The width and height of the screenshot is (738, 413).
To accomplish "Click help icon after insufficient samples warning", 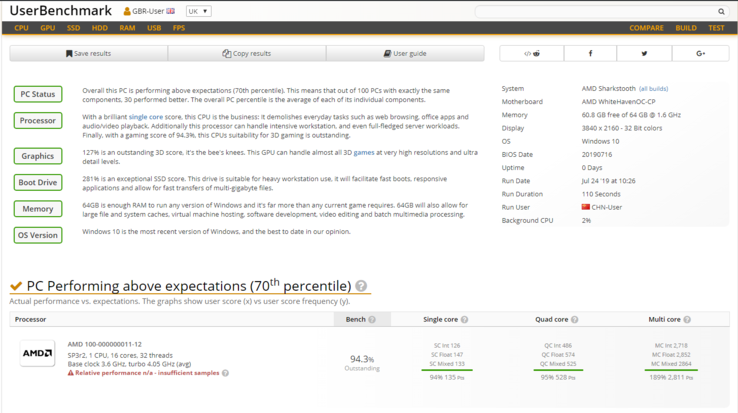I will coord(225,373).
